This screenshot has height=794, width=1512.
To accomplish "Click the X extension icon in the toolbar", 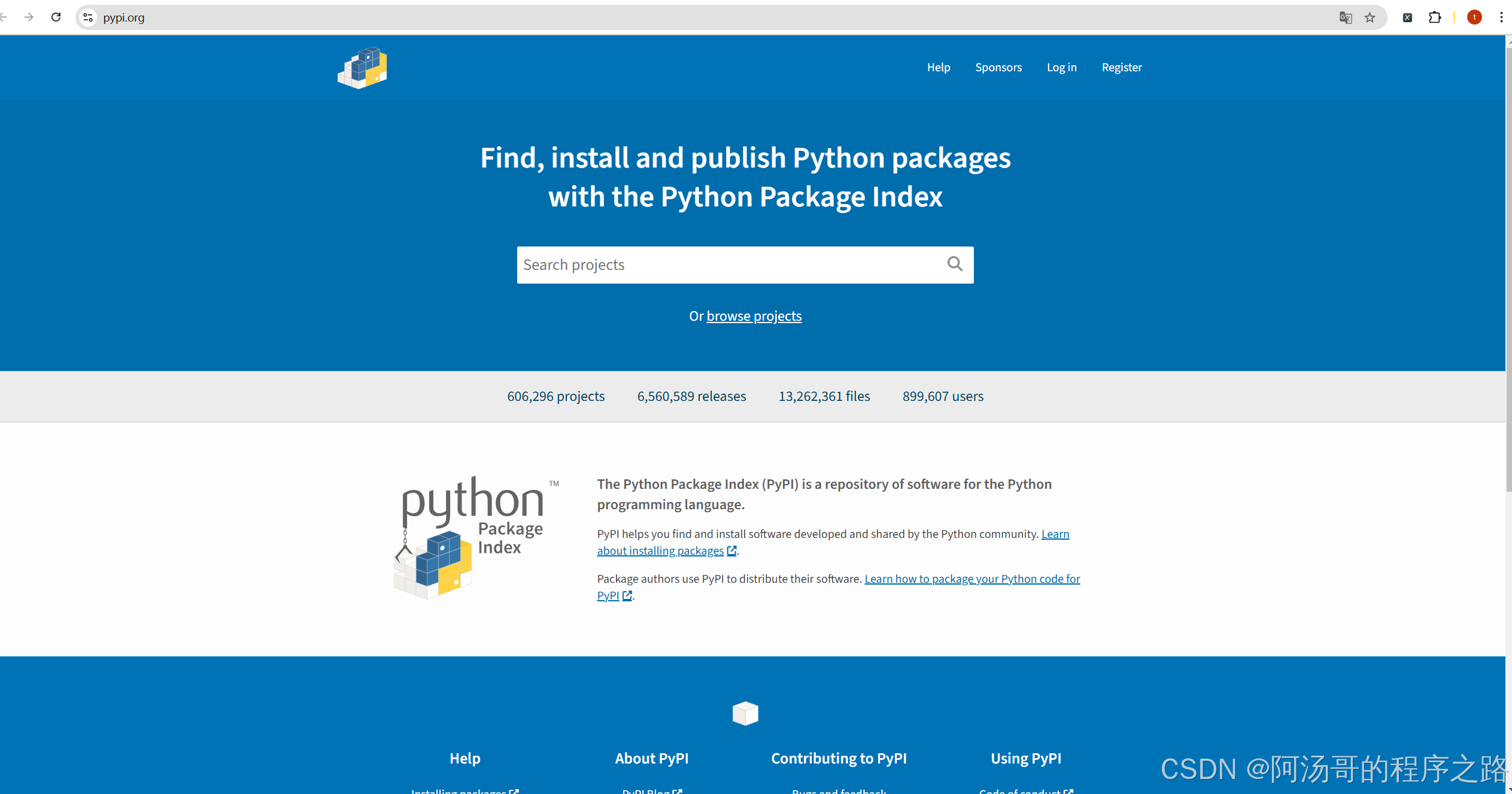I will (1407, 17).
